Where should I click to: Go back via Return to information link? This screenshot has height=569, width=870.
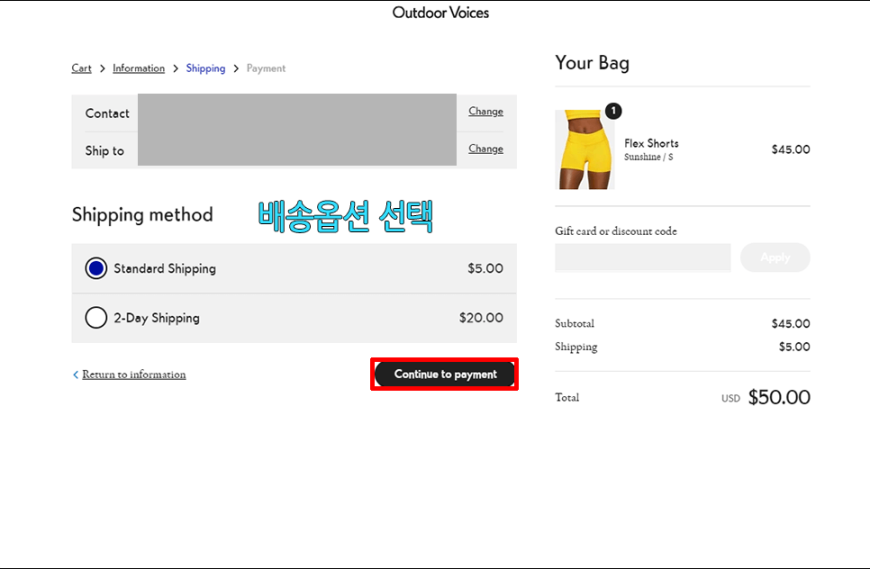134,374
